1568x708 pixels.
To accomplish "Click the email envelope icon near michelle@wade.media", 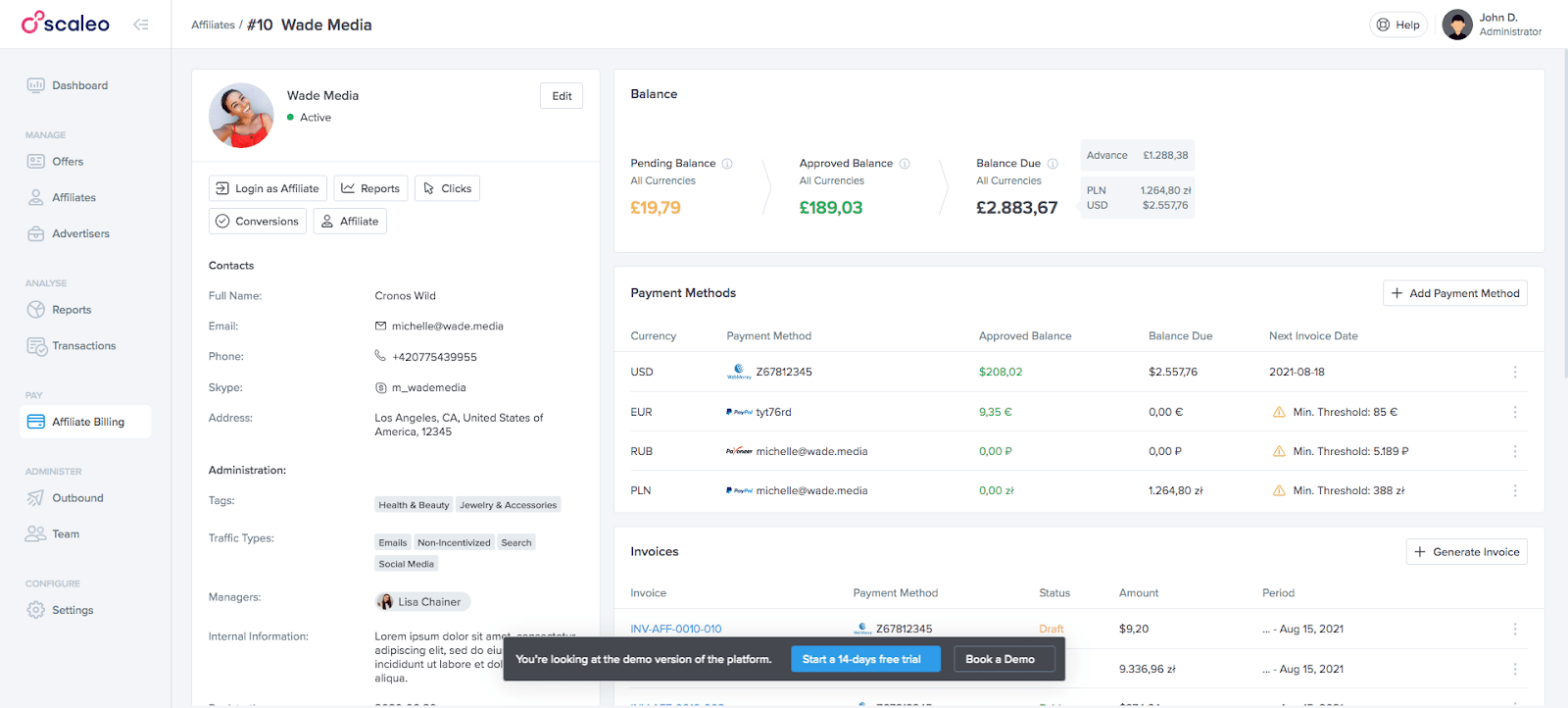I will point(380,326).
